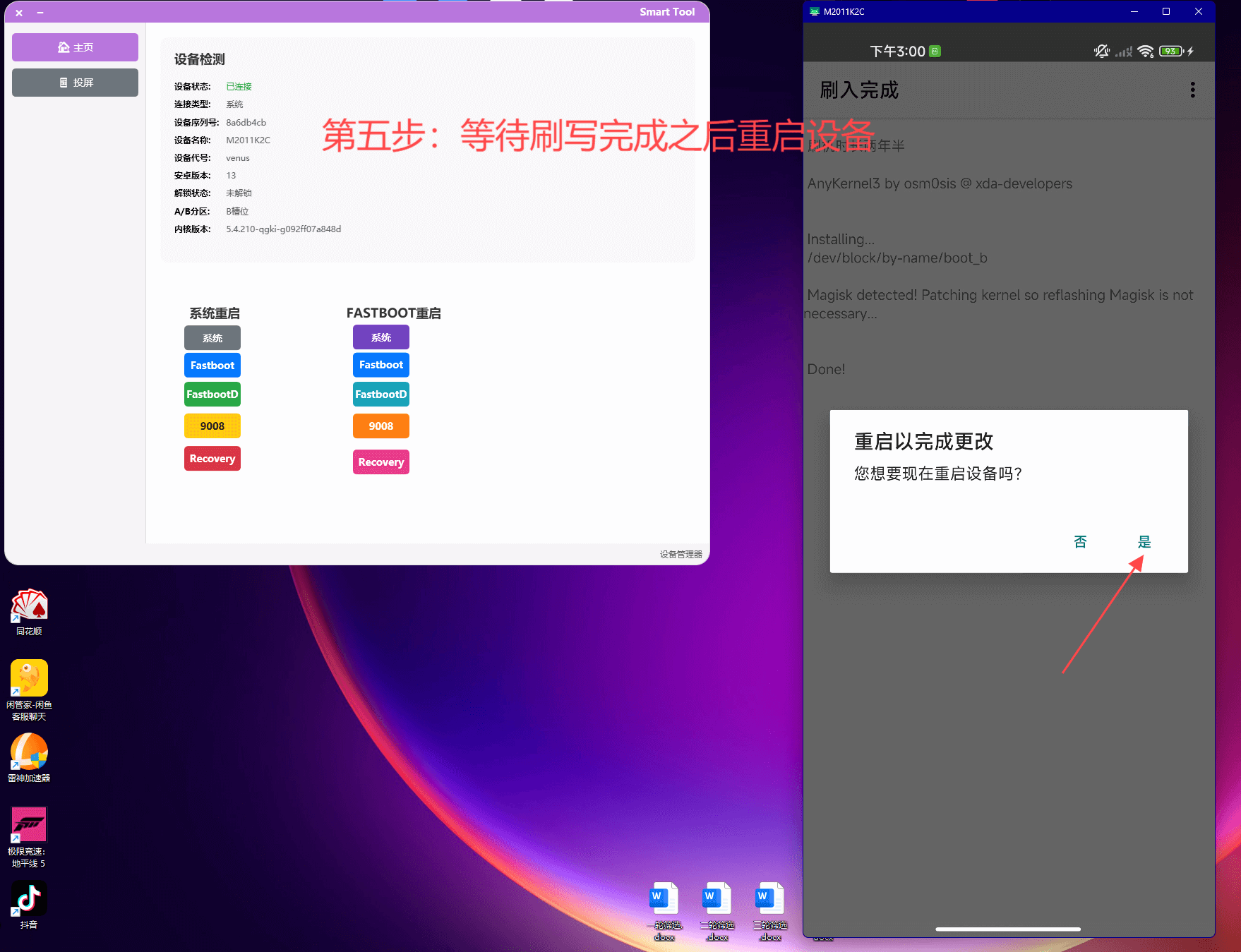Open the 主页 home tab in Smart Tool
1241x952 pixels.
click(75, 47)
